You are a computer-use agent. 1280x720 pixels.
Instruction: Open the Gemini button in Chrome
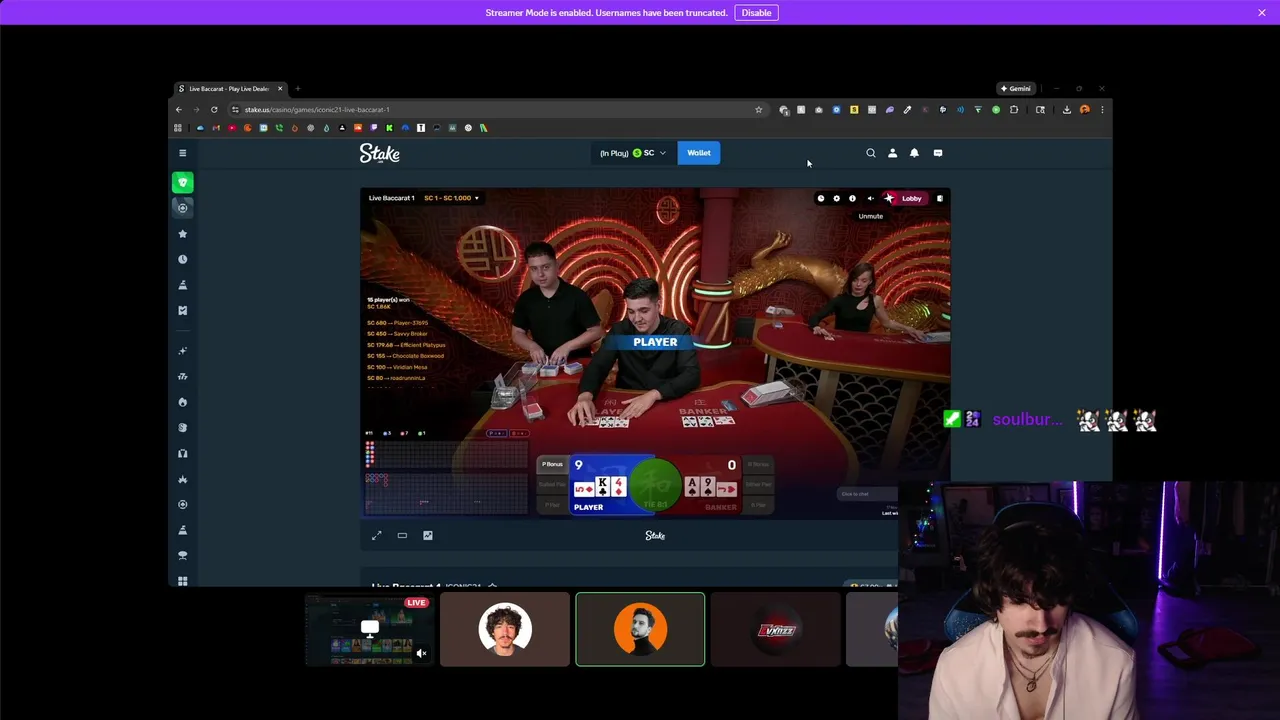point(1015,89)
